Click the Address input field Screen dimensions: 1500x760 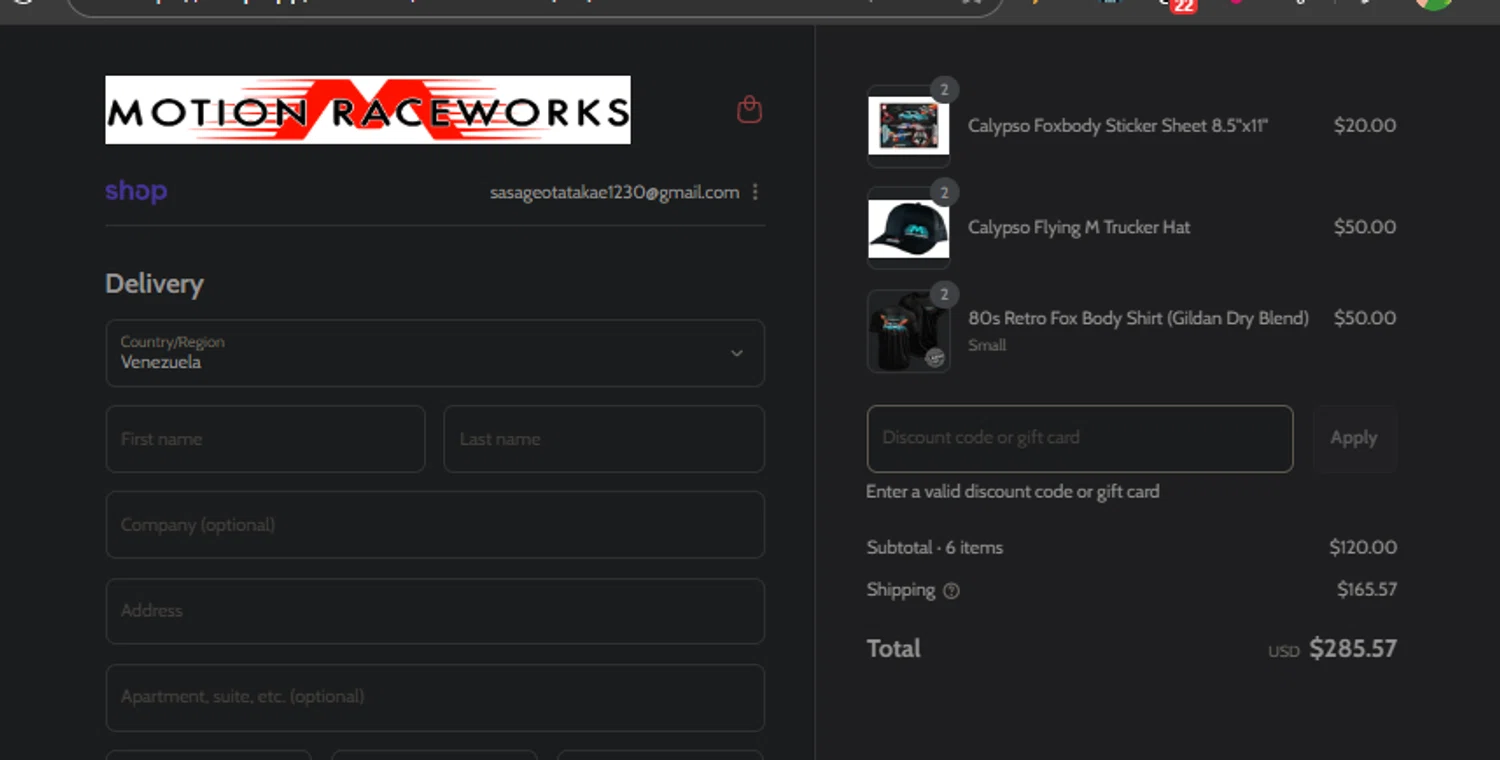[435, 611]
